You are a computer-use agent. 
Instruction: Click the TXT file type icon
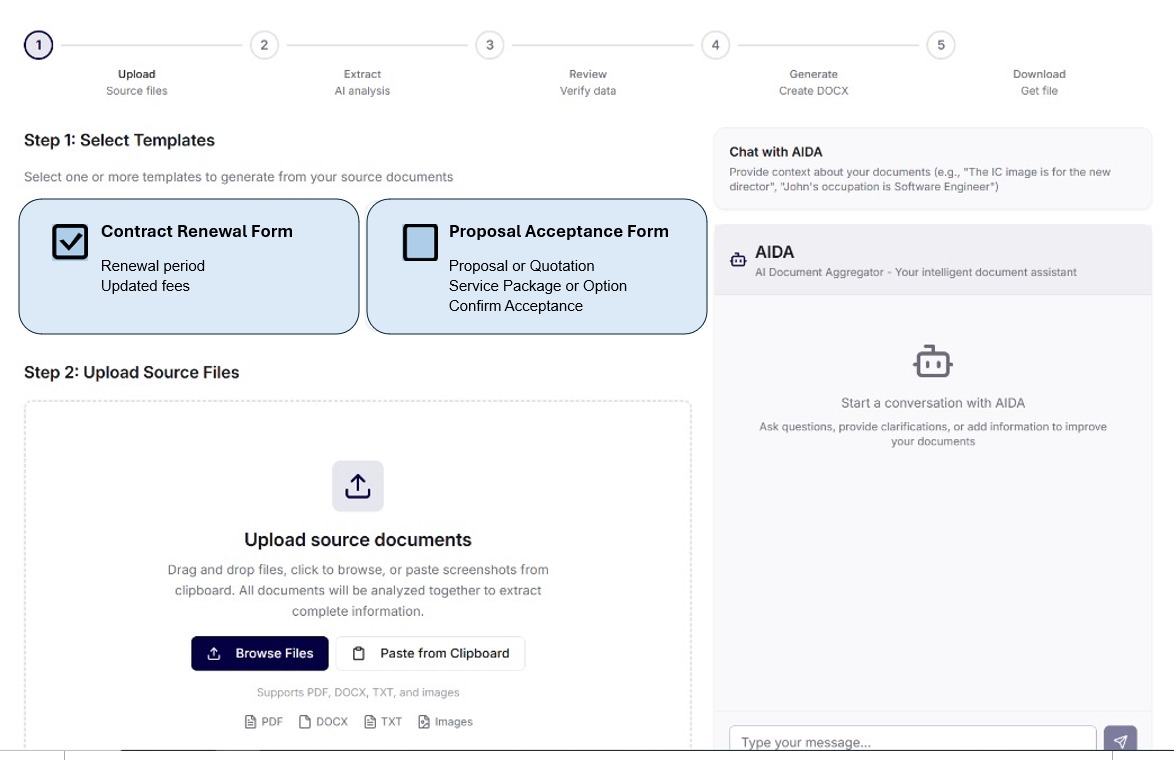[x=370, y=722]
